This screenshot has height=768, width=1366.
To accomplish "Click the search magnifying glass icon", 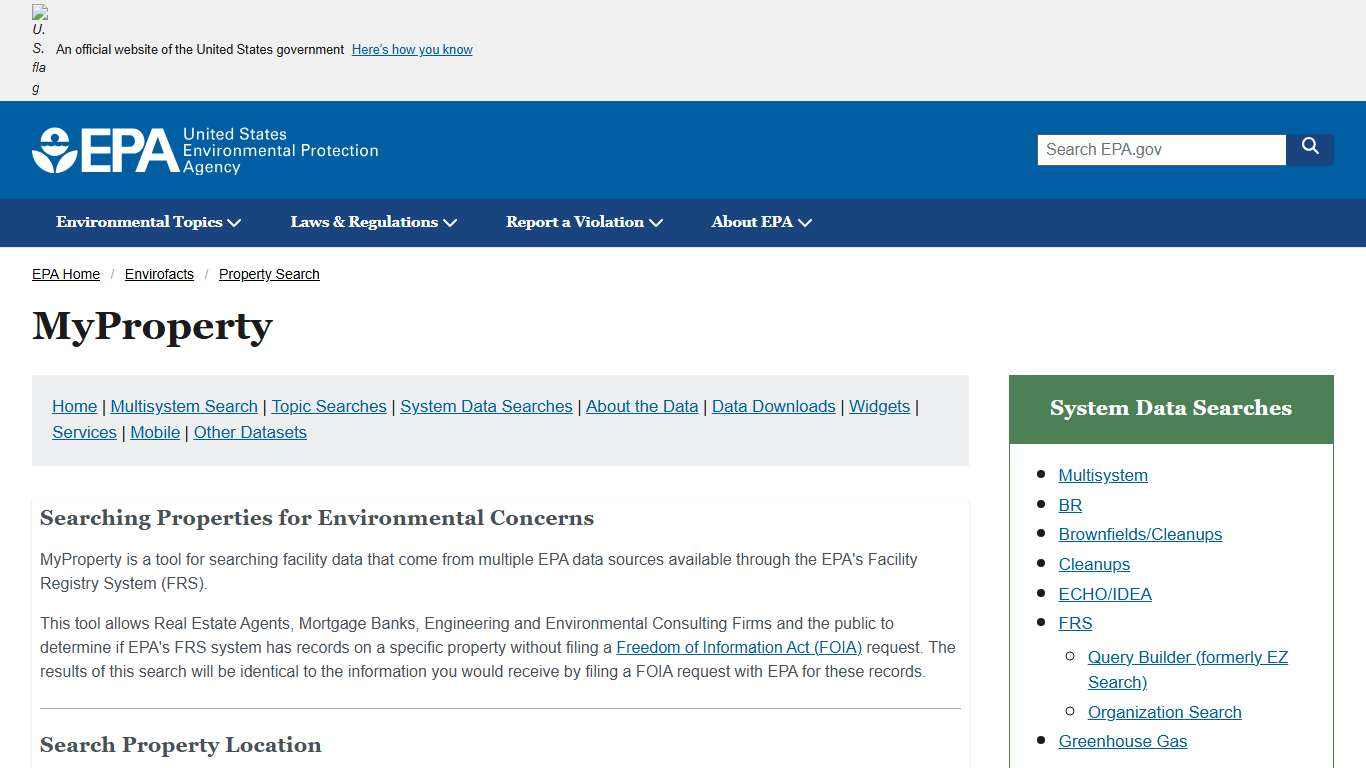I will point(1310,147).
